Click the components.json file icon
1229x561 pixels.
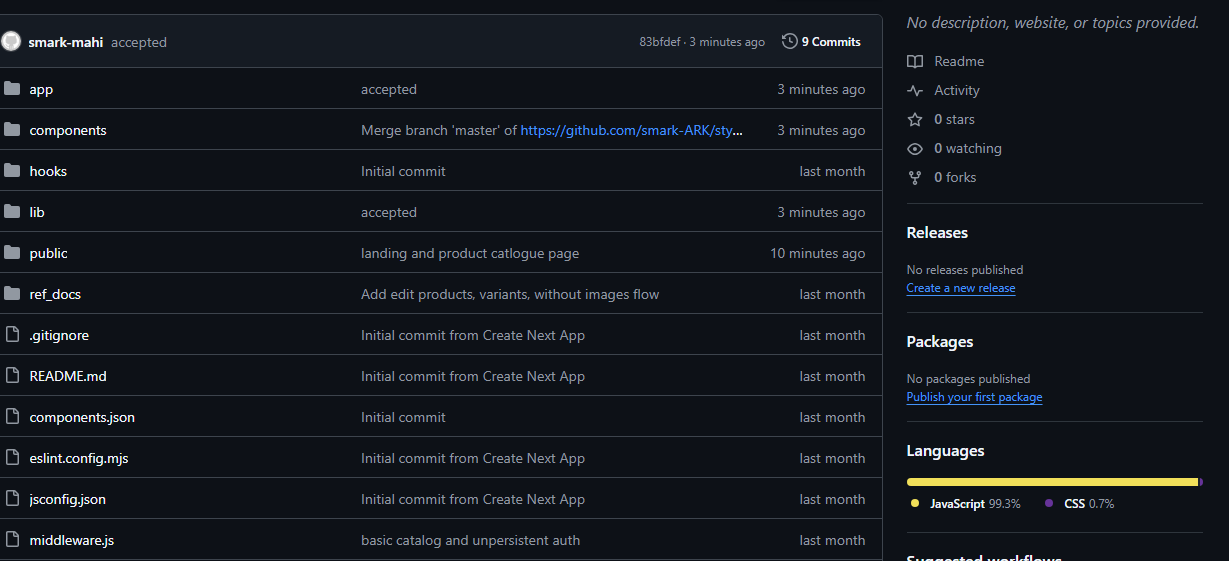coord(12,417)
